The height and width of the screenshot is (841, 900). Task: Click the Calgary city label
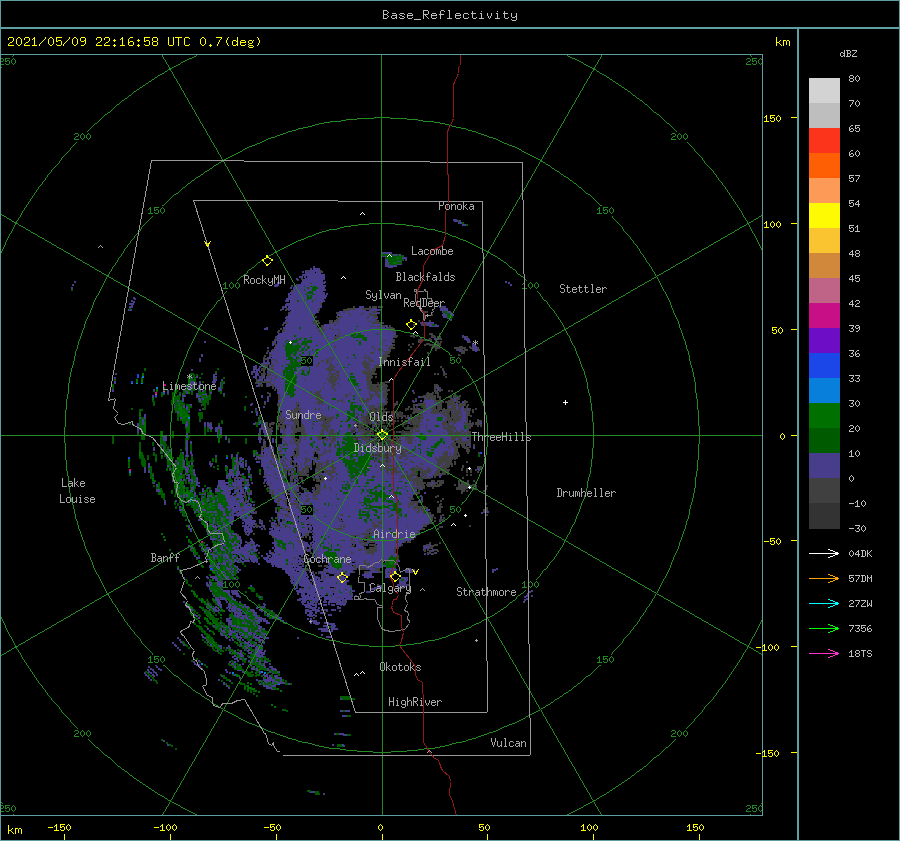(390, 588)
